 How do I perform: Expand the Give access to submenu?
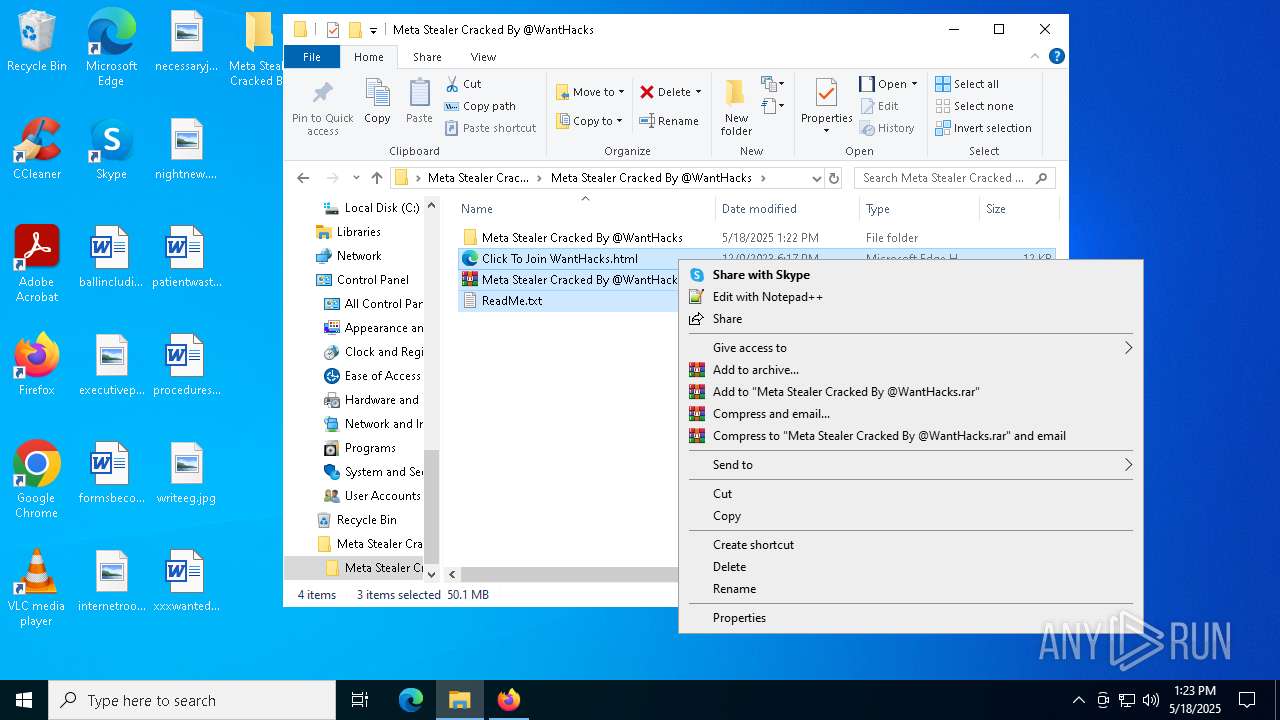point(910,348)
